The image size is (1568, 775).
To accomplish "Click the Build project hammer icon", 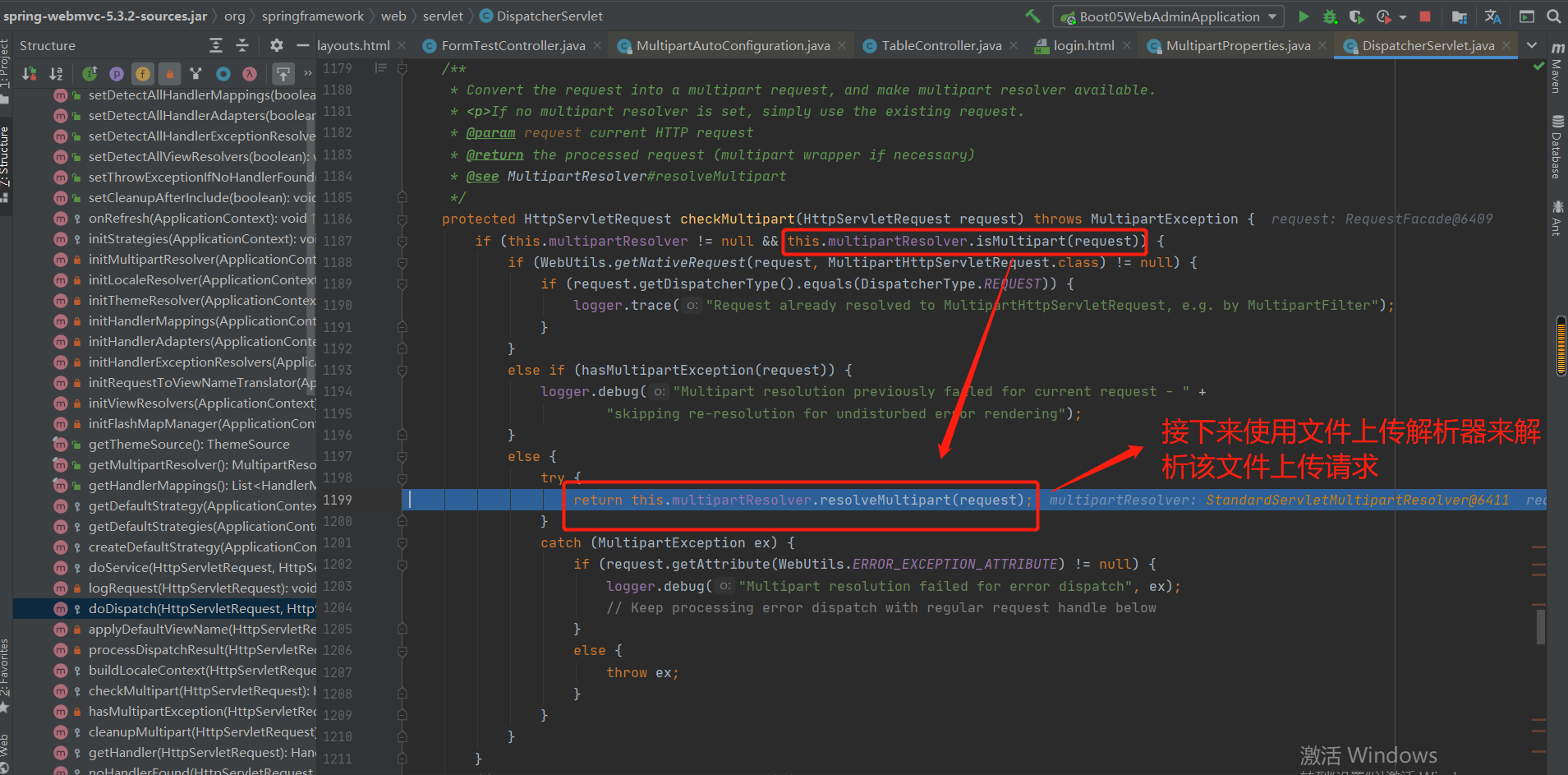I will click(1032, 16).
